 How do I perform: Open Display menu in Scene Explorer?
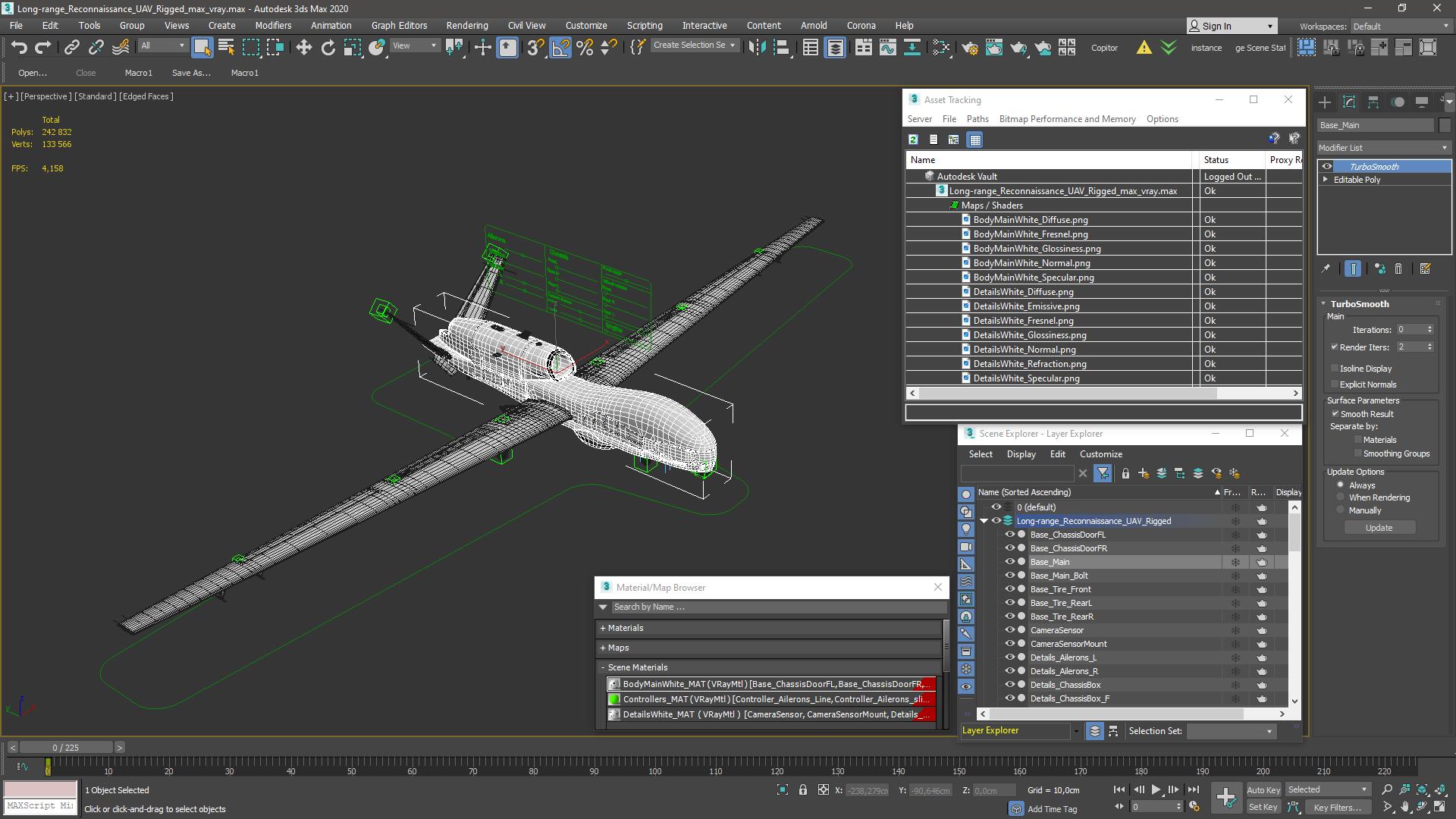(x=1021, y=454)
